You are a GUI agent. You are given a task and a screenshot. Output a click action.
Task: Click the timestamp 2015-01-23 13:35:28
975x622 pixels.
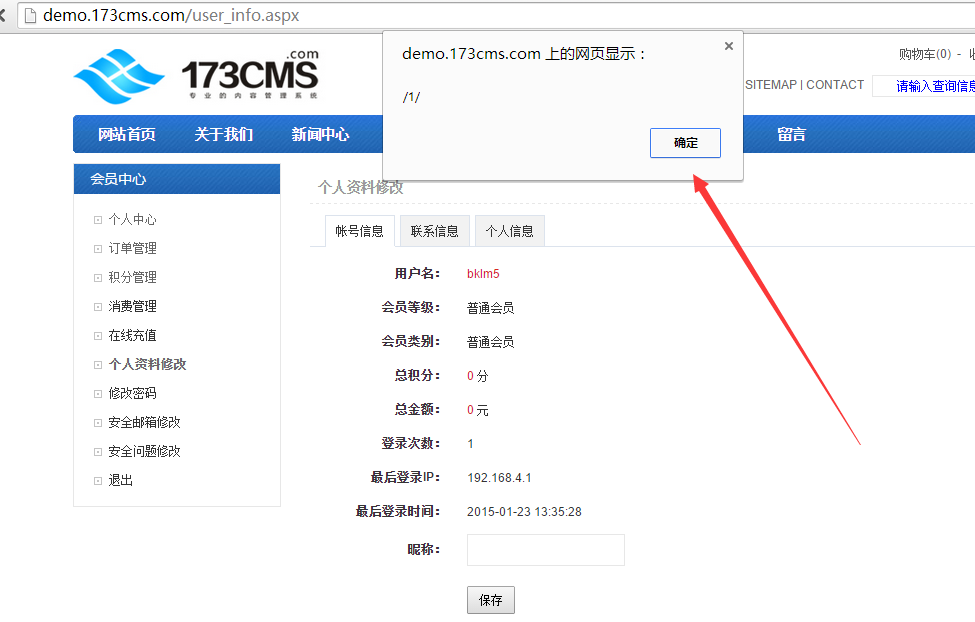pos(524,512)
